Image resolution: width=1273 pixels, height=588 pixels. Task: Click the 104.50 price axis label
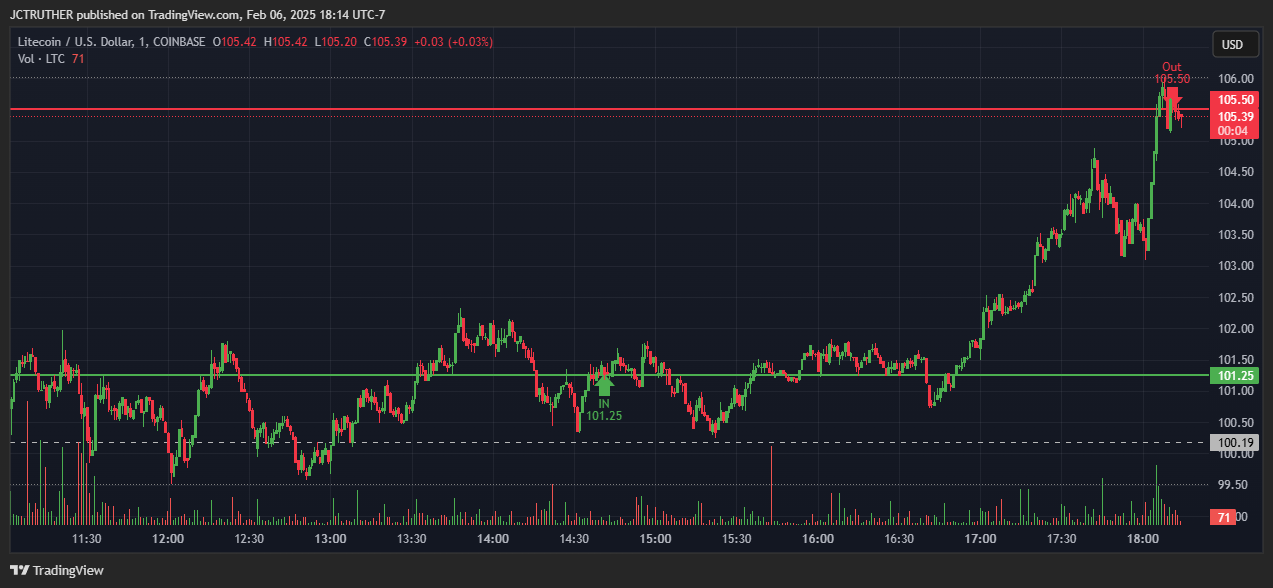click(x=1236, y=172)
